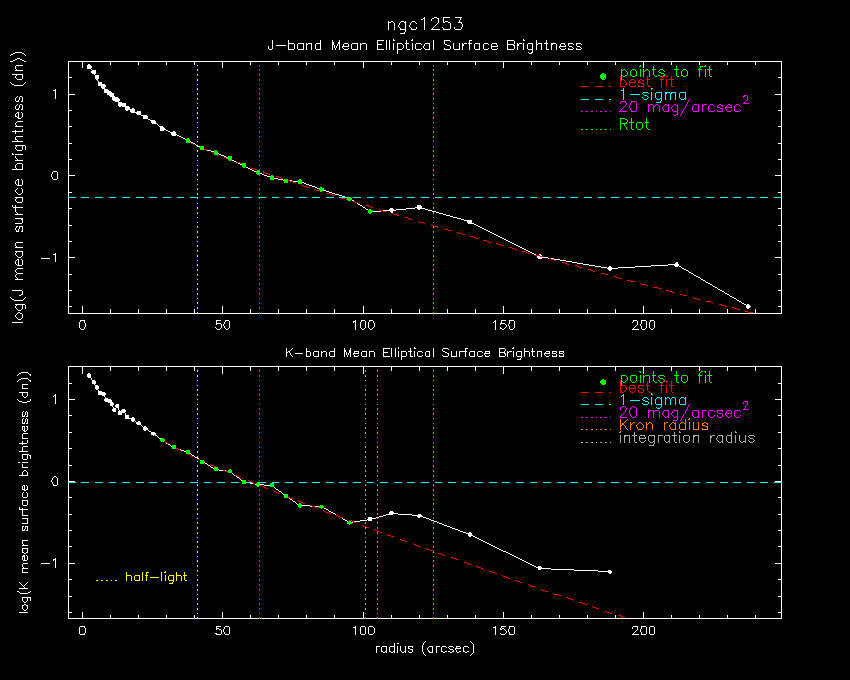The width and height of the screenshot is (850, 680).
Task: Click '1-sigma' legend entry in K-band plot
Action: click(652, 400)
